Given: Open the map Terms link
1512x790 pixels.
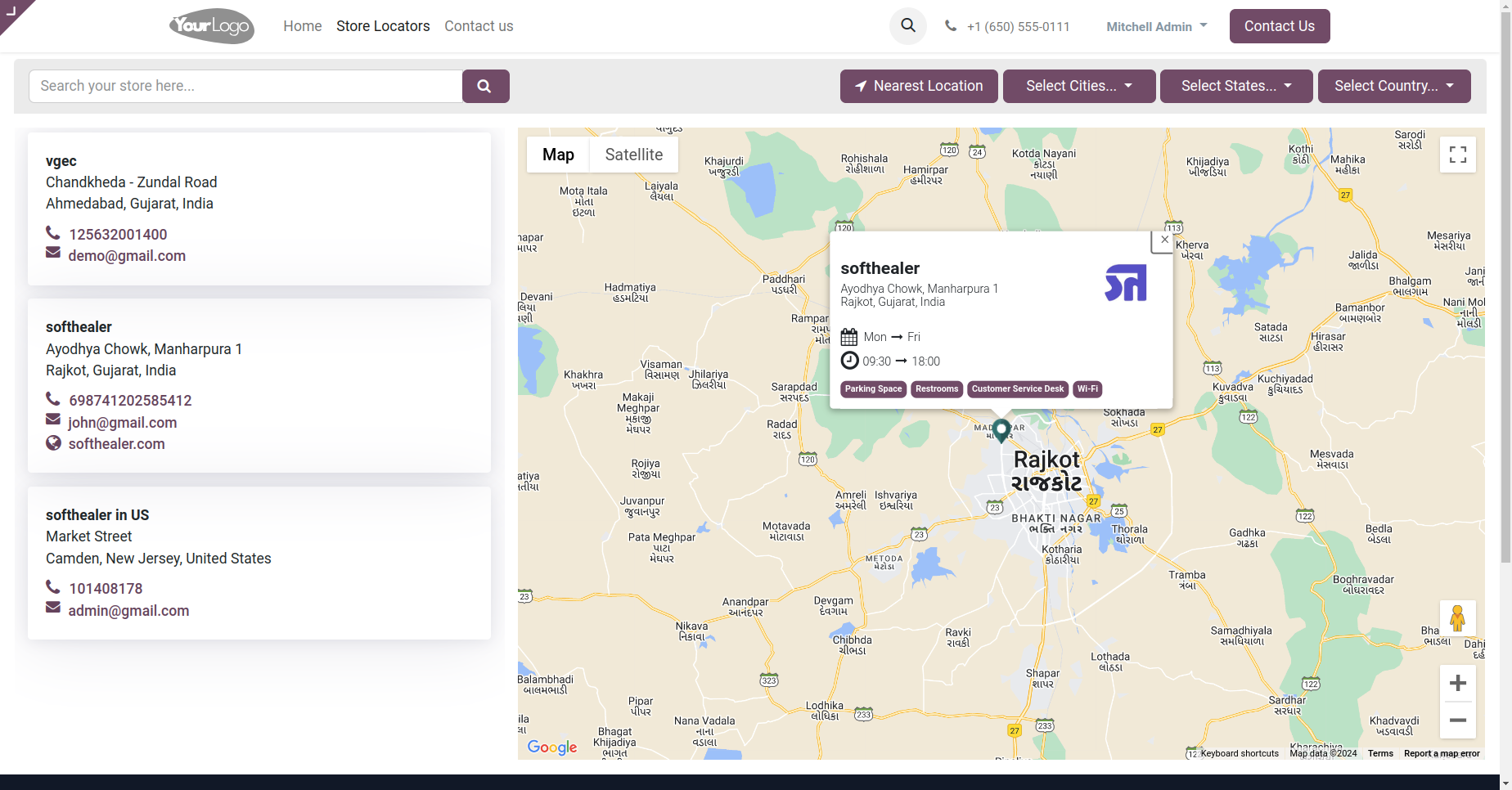Looking at the screenshot, I should click(1380, 754).
